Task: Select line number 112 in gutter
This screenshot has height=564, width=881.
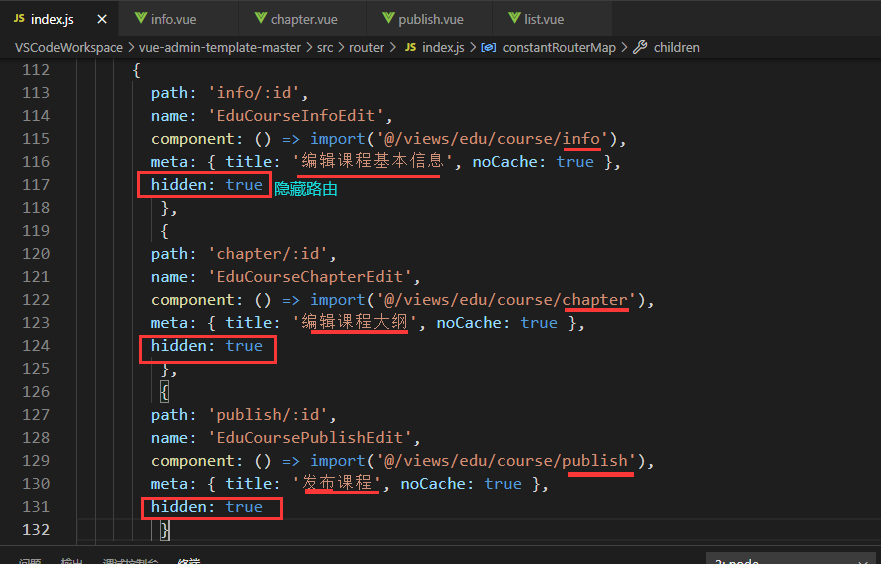Action: click(x=36, y=70)
